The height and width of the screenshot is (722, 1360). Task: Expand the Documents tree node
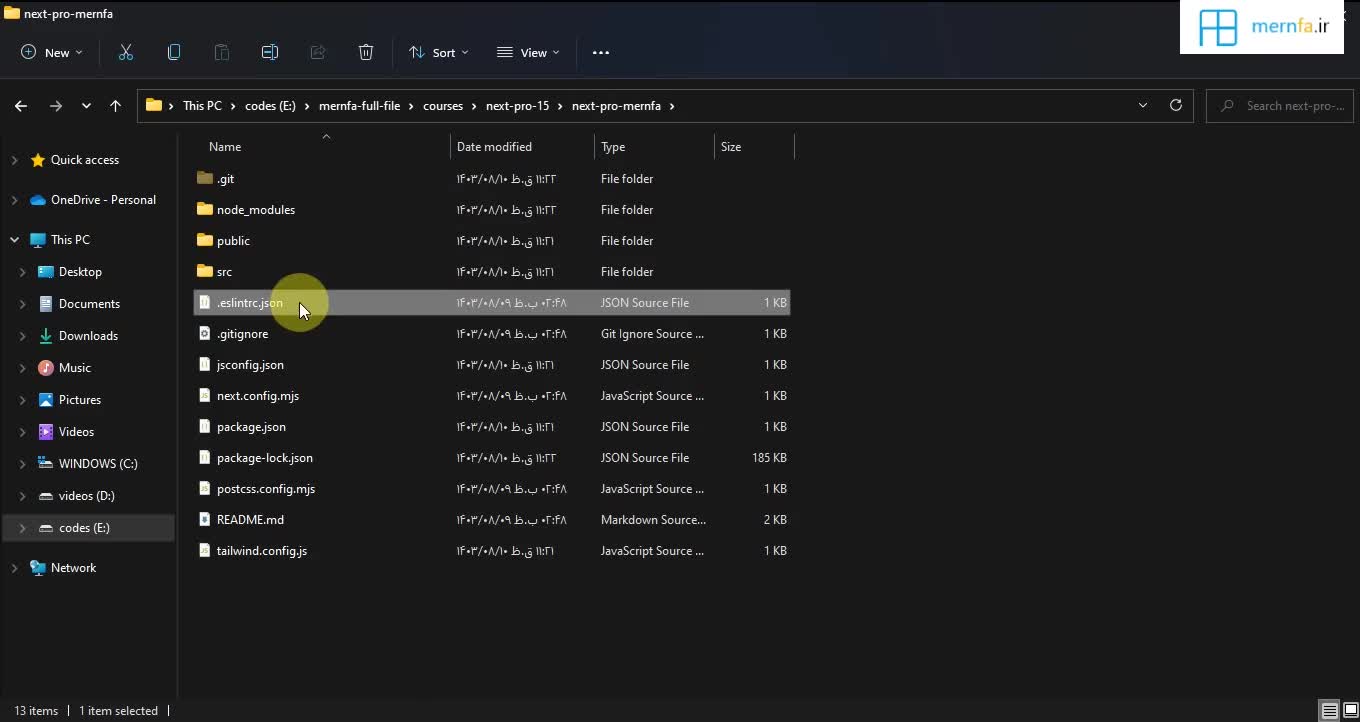tap(22, 304)
